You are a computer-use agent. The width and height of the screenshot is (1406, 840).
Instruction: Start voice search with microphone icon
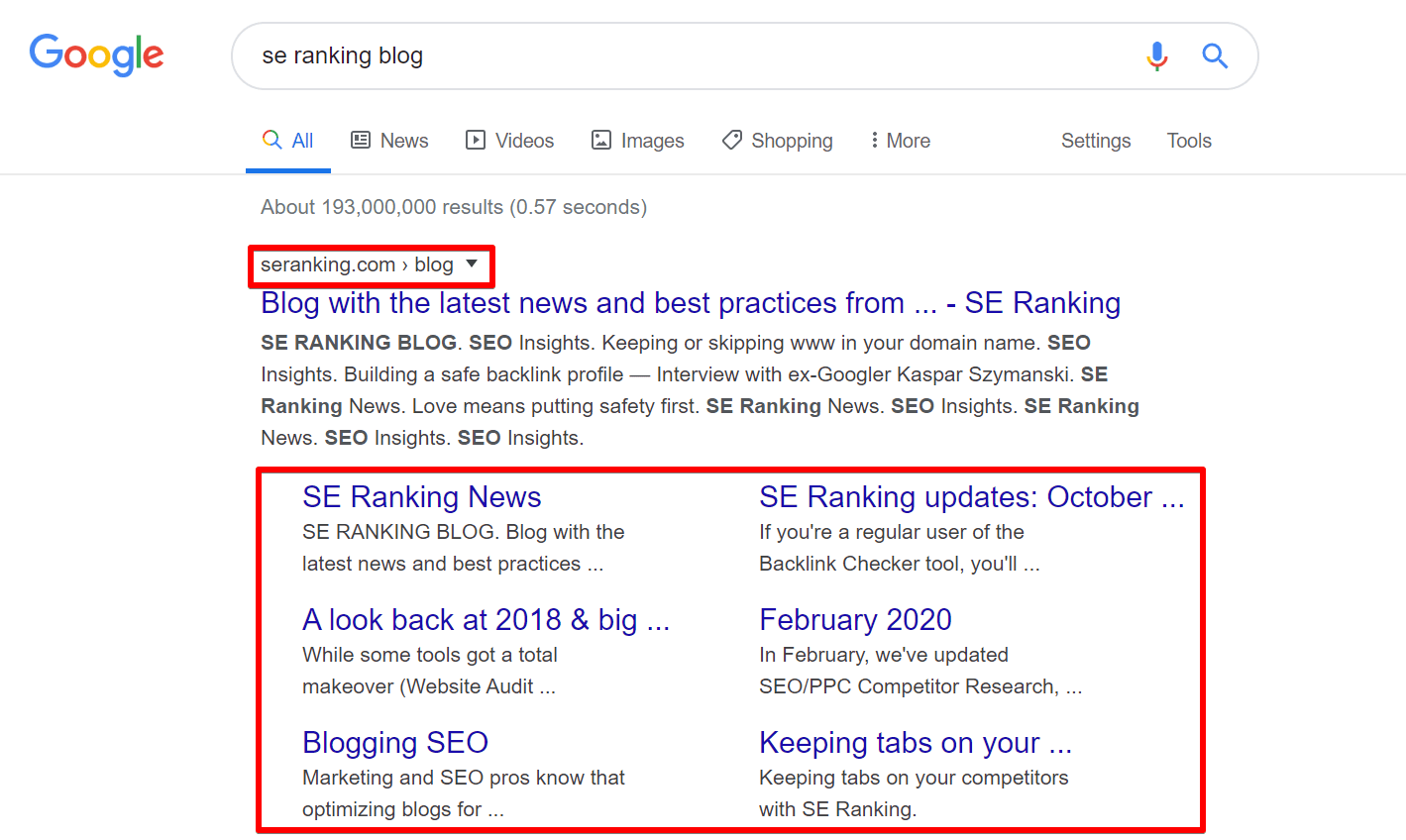1156,55
